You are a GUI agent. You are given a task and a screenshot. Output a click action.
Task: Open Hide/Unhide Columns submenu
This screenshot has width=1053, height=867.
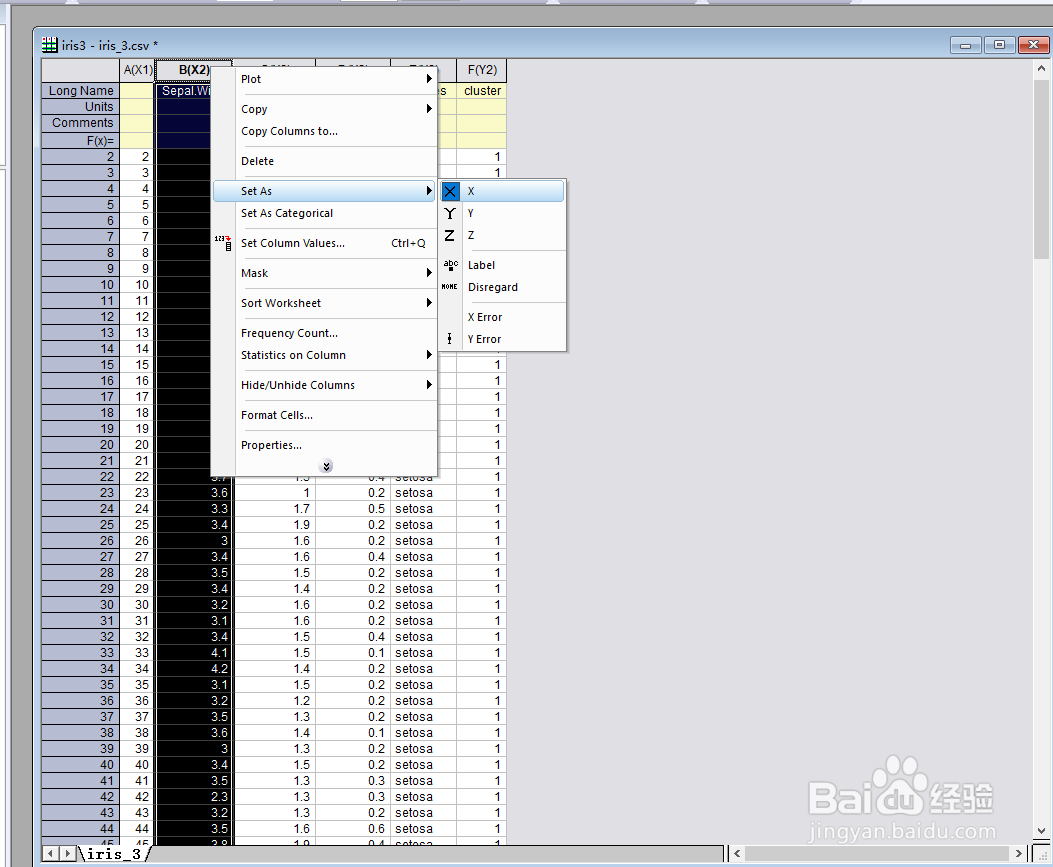point(324,385)
